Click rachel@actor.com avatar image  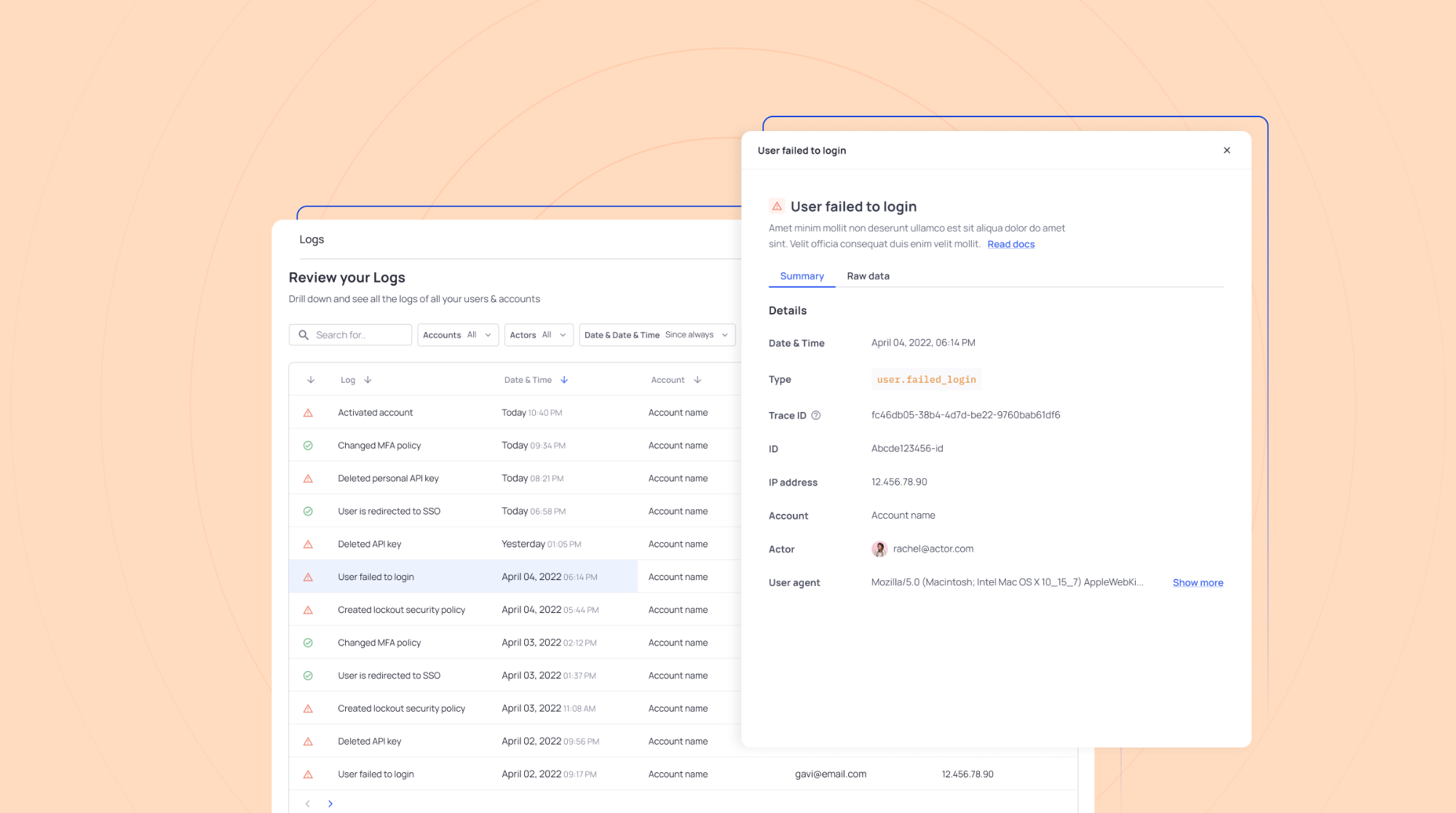[x=879, y=549]
